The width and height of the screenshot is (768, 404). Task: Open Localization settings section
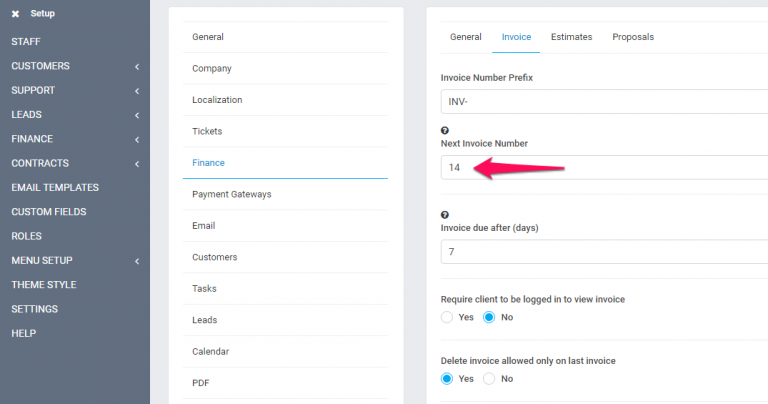pyautogui.click(x=217, y=100)
